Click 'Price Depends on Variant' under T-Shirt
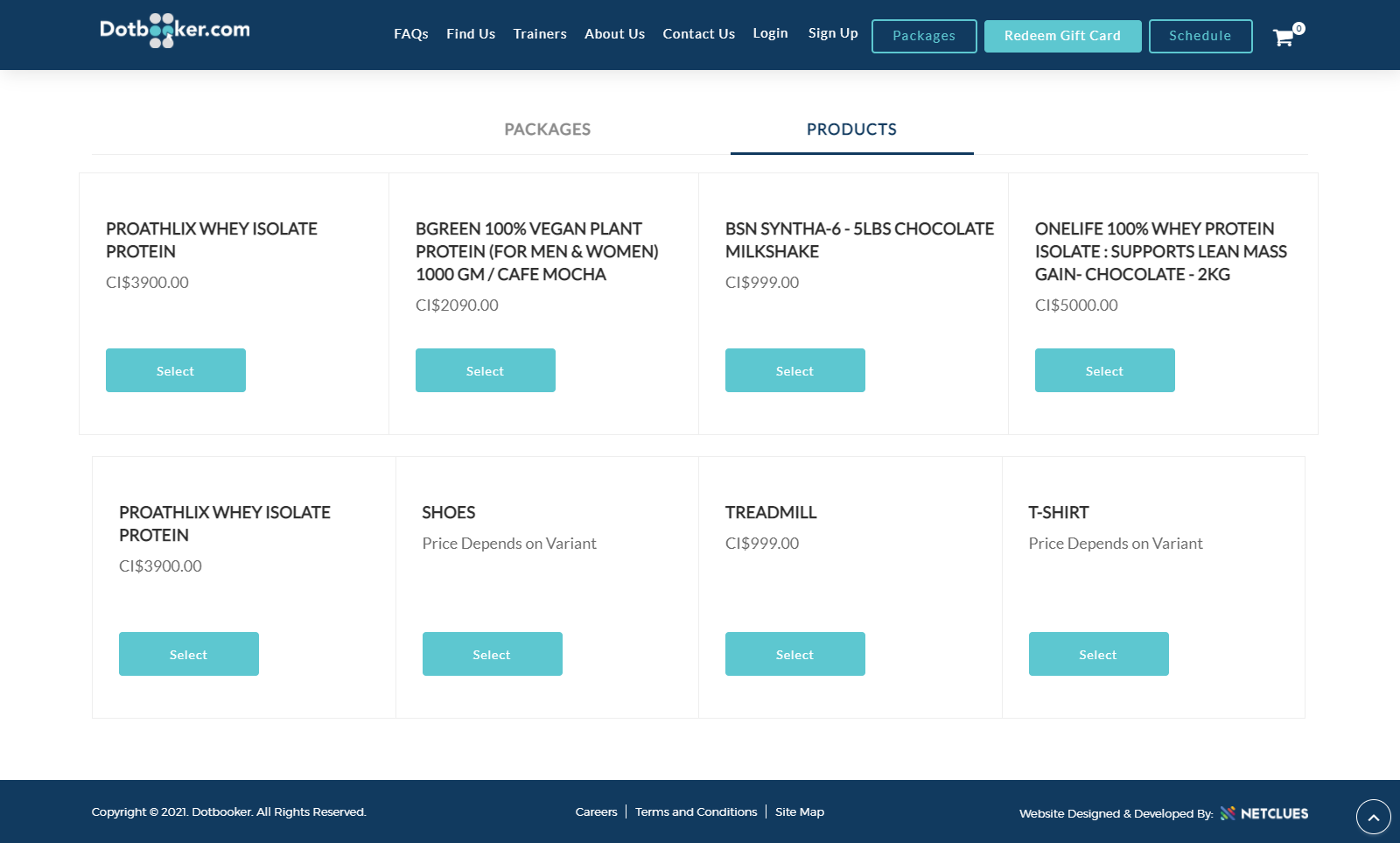Viewport: 1400px width, 843px height. point(1116,544)
